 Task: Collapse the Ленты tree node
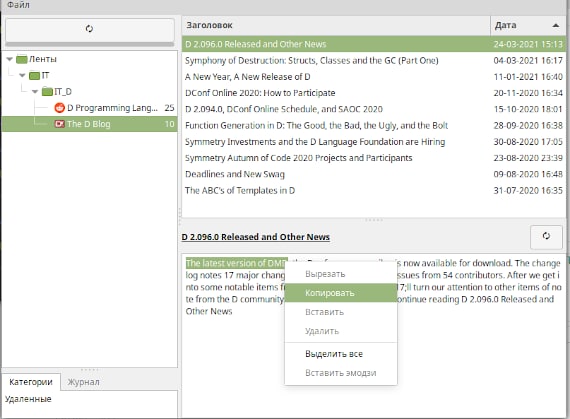click(10, 59)
